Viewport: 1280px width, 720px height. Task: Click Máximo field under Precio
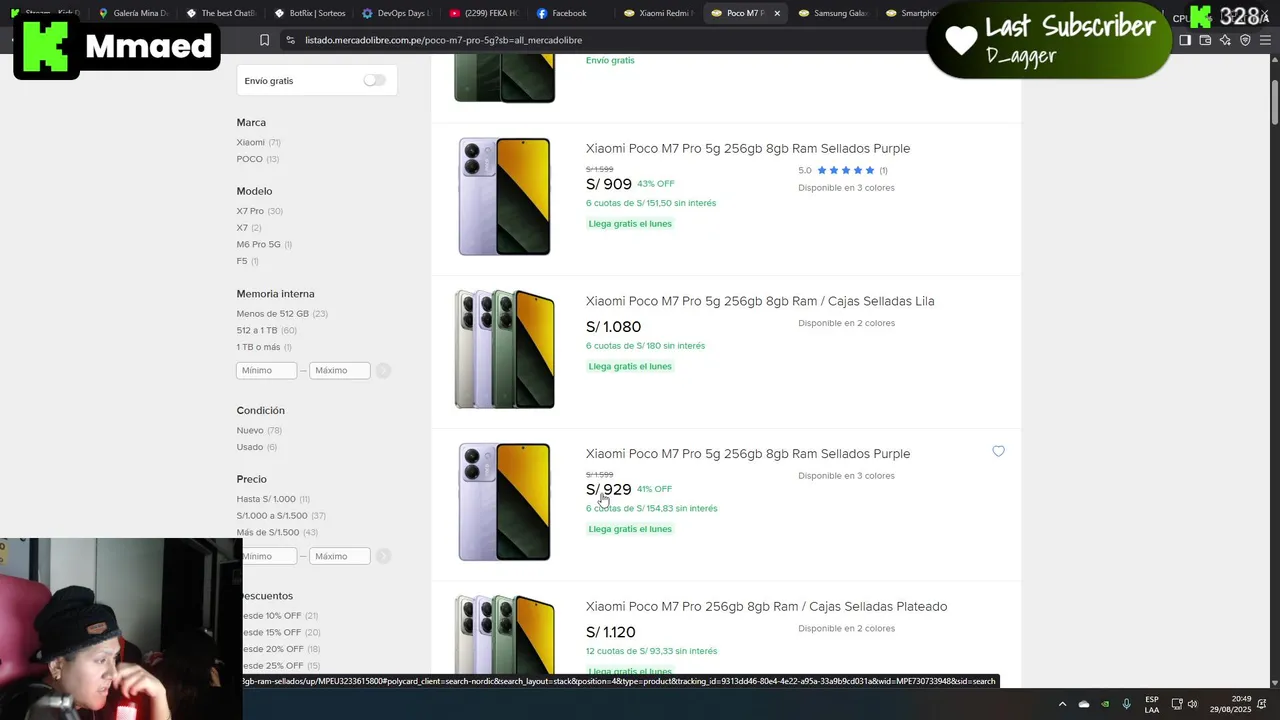(x=340, y=556)
